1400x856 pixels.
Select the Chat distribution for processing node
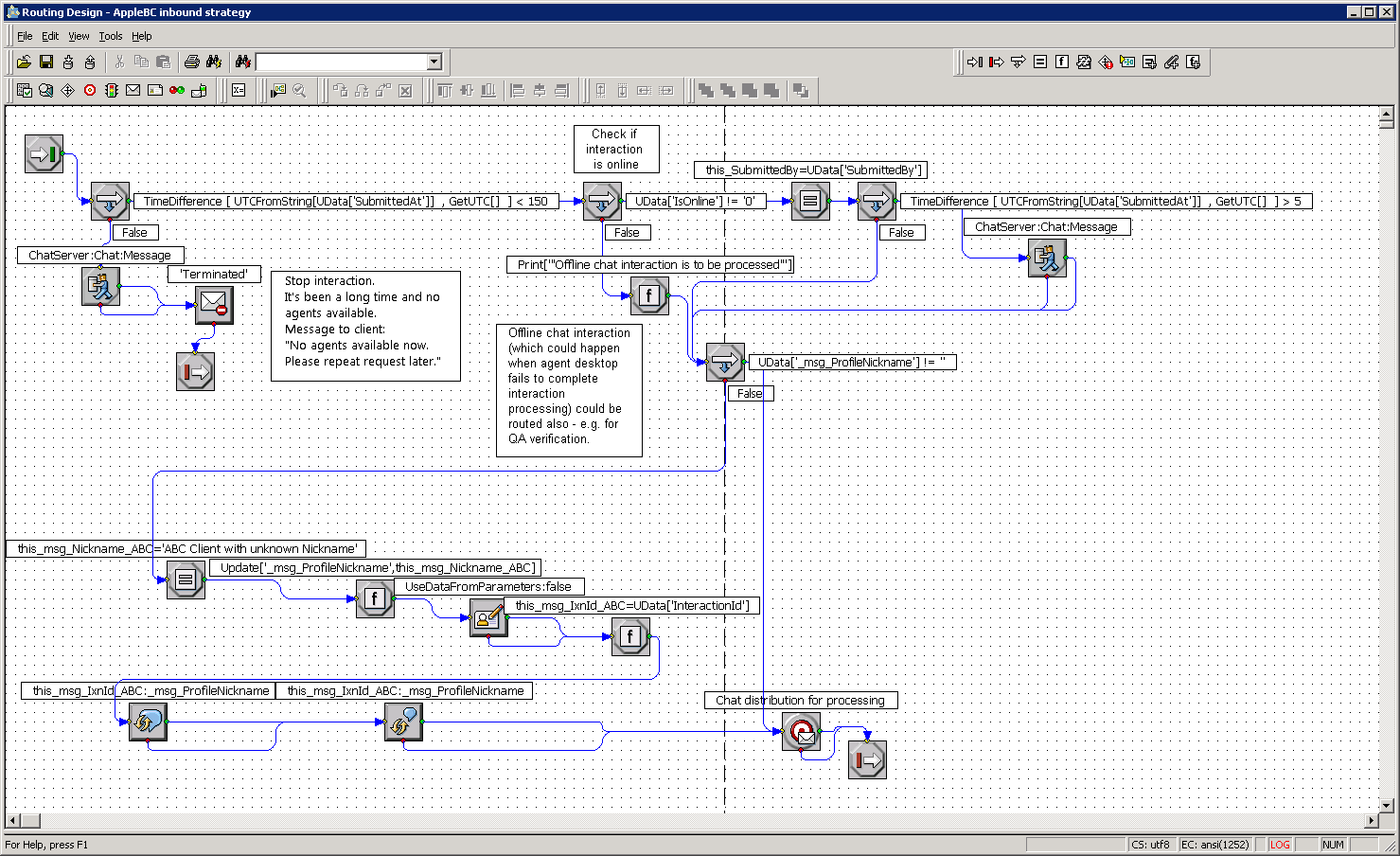click(x=801, y=731)
